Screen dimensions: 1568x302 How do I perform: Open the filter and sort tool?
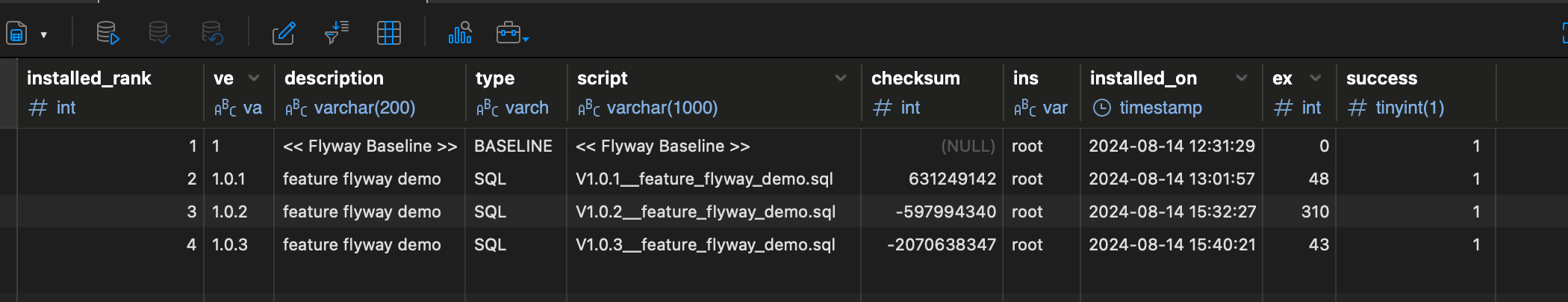point(337,33)
